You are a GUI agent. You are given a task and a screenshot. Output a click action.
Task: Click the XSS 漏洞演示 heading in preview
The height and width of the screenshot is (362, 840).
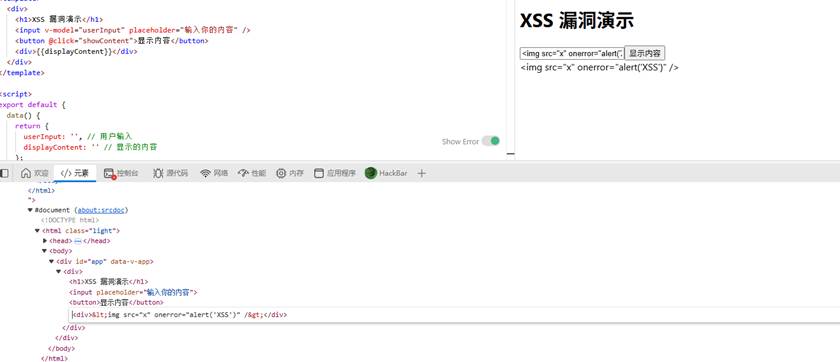tap(577, 21)
